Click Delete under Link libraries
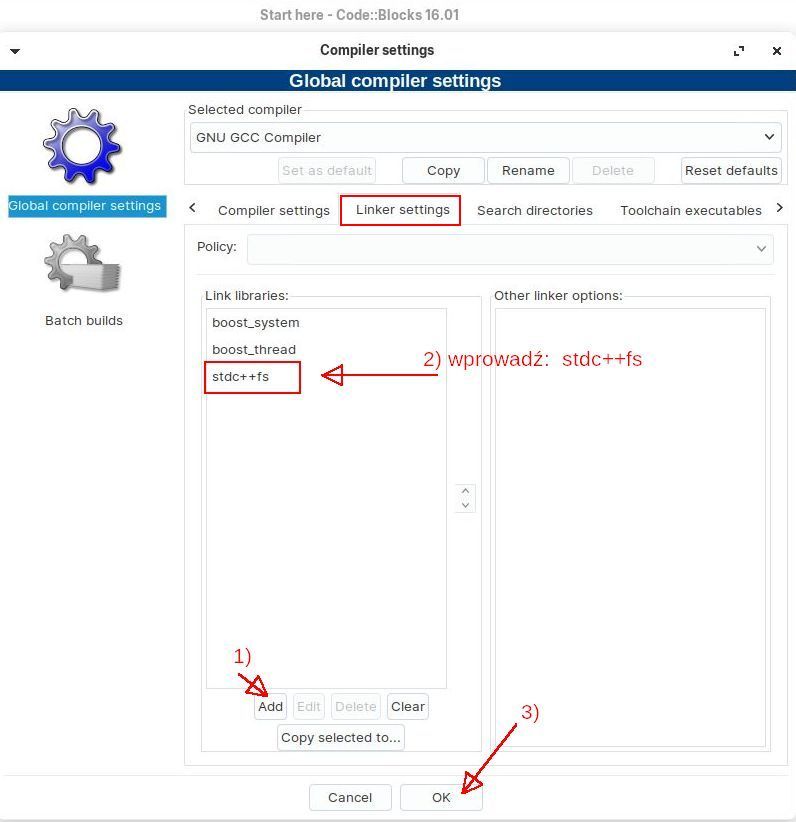 (x=356, y=707)
